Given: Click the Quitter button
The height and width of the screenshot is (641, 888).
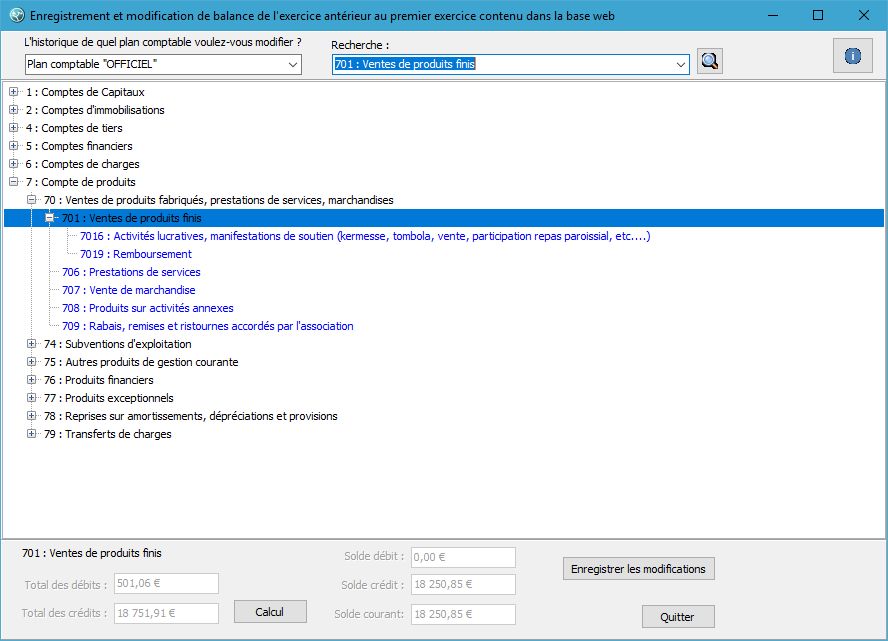Looking at the screenshot, I should tap(678, 617).
